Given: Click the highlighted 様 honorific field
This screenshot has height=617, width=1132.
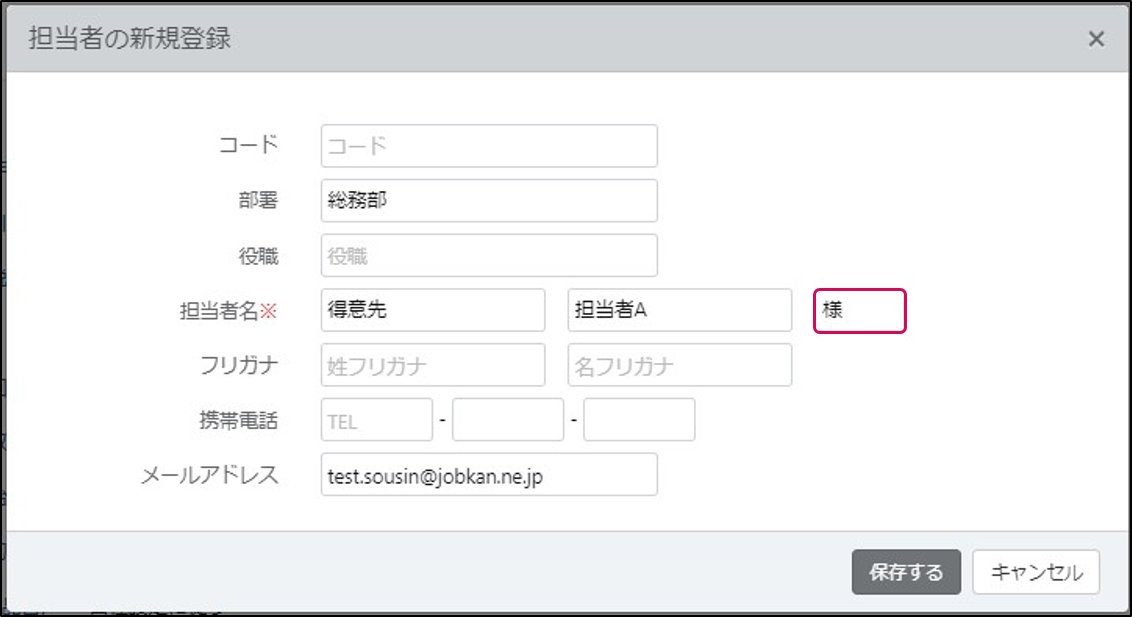Looking at the screenshot, I should 860,310.
